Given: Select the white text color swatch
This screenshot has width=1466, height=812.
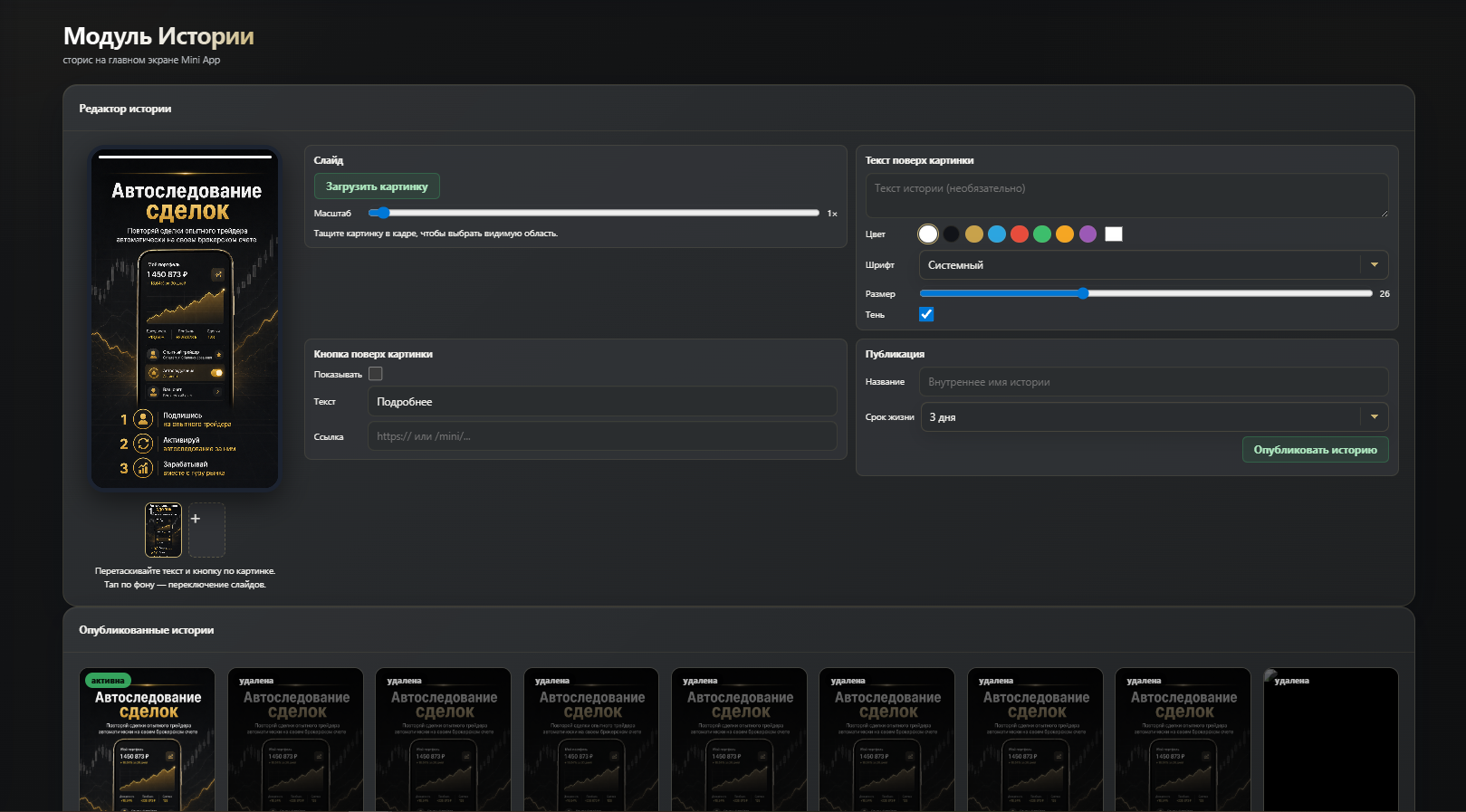Looking at the screenshot, I should 928,234.
